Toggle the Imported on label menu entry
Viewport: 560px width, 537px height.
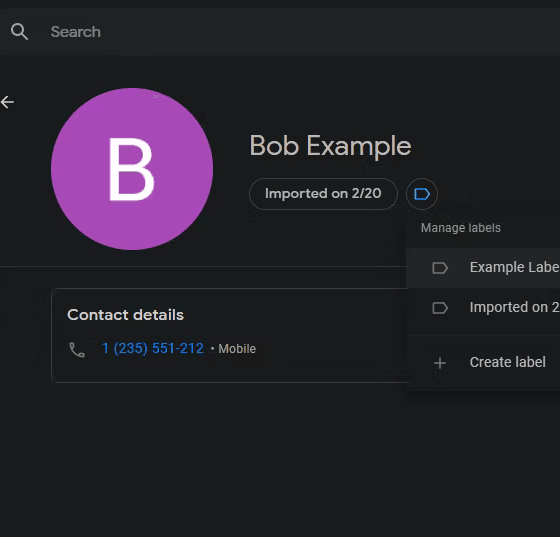(484, 308)
